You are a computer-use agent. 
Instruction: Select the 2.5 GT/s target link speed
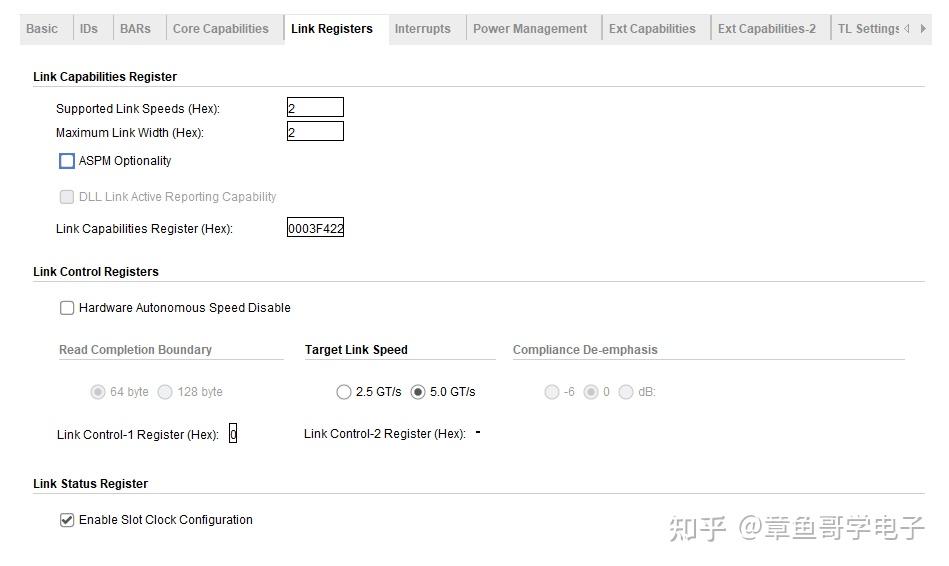pyautogui.click(x=344, y=392)
